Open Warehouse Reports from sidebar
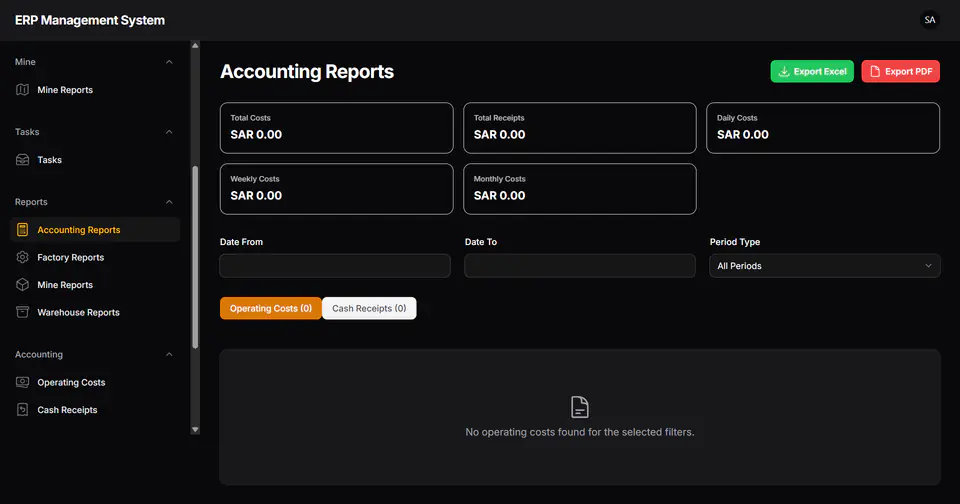 point(95,312)
